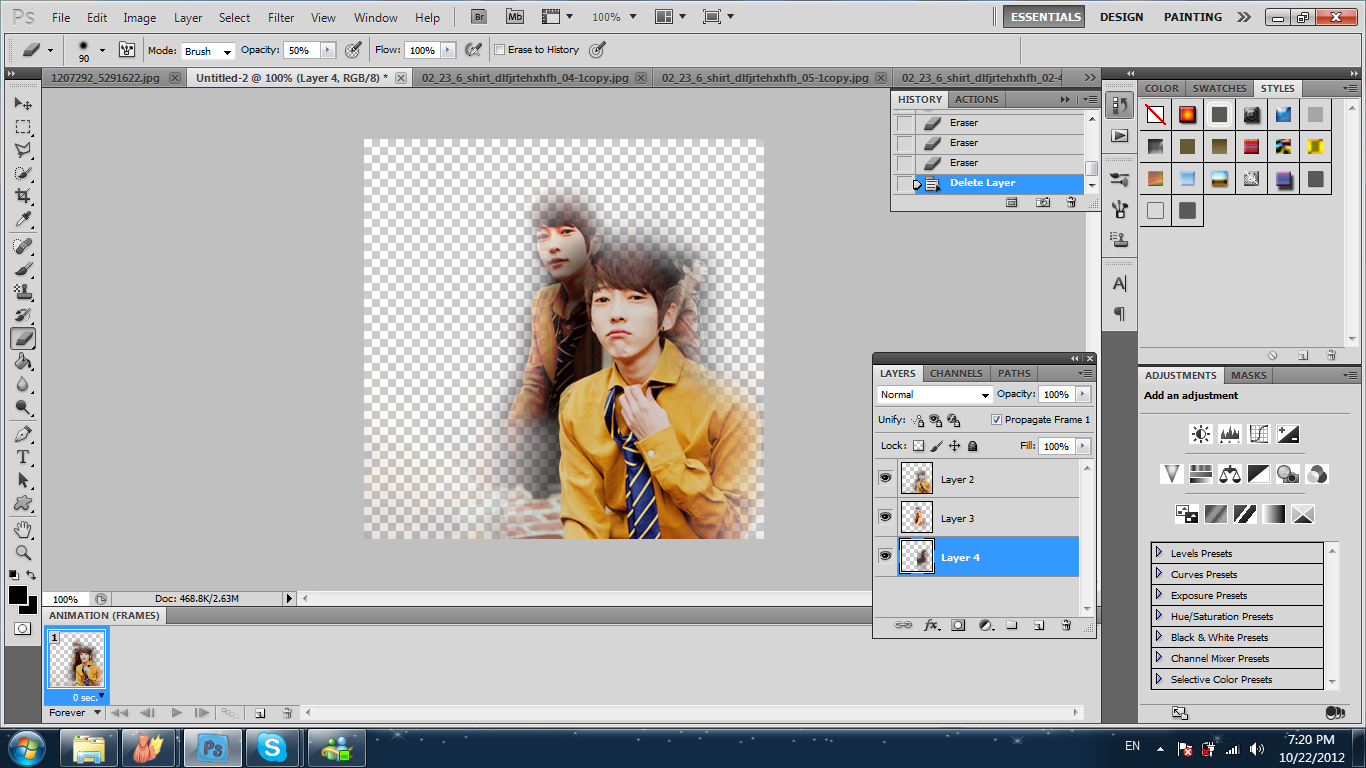Select the Eyedropper tool
Viewport: 1366px width, 768px height.
[x=23, y=219]
